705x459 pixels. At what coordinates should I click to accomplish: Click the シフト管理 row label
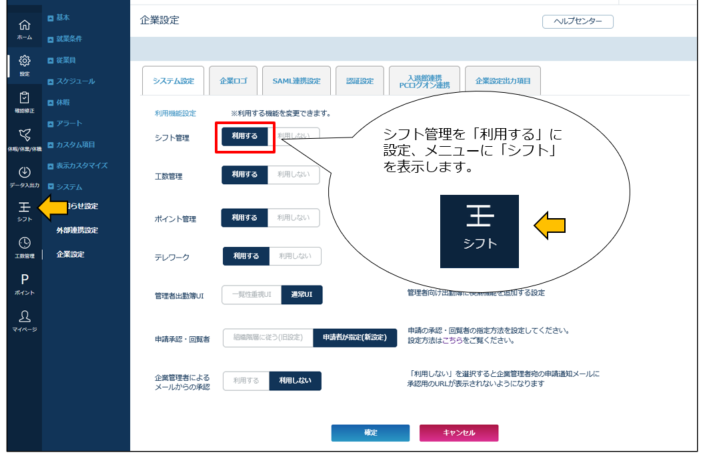tap(172, 138)
